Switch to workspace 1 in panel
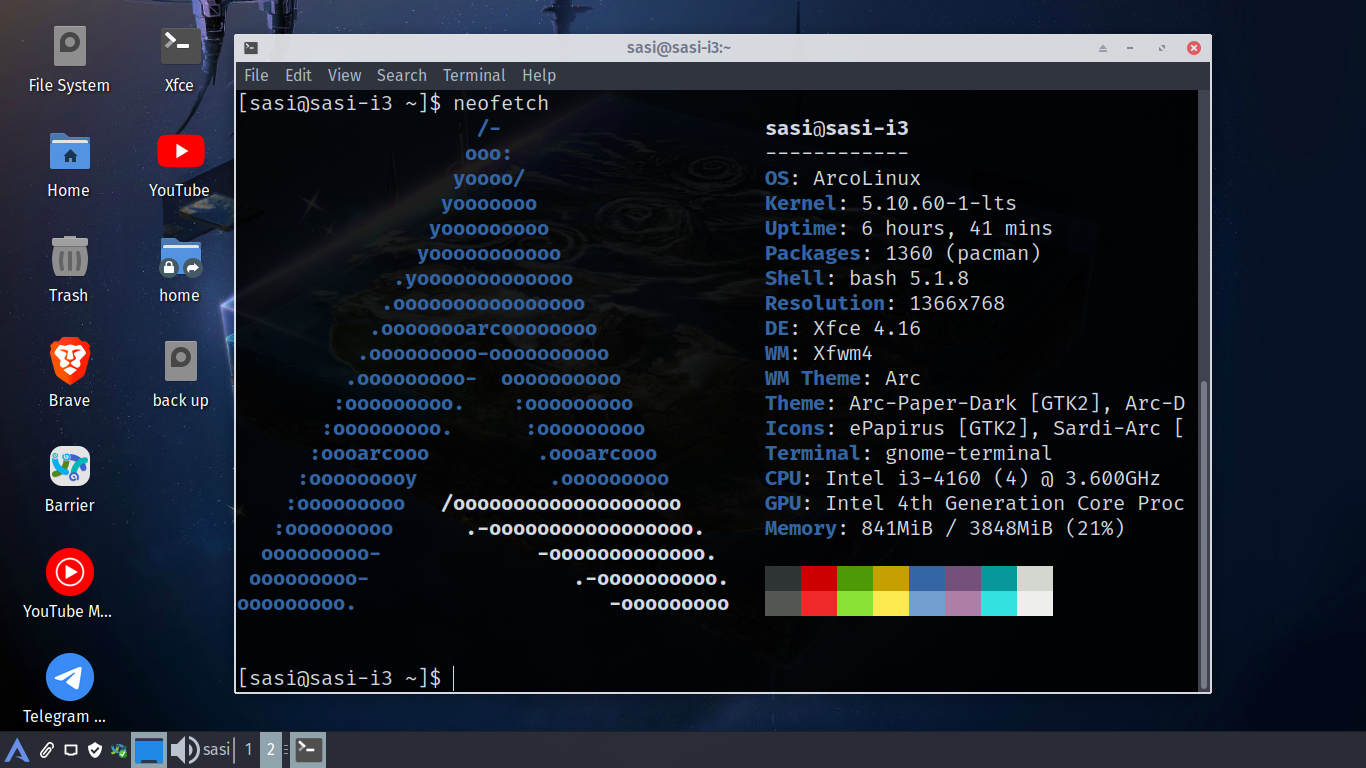 tap(249, 750)
